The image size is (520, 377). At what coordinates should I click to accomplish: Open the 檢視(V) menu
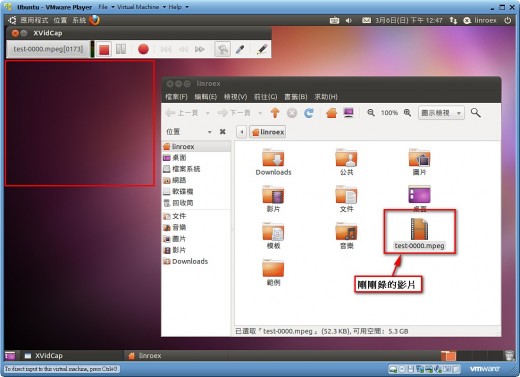click(x=235, y=97)
